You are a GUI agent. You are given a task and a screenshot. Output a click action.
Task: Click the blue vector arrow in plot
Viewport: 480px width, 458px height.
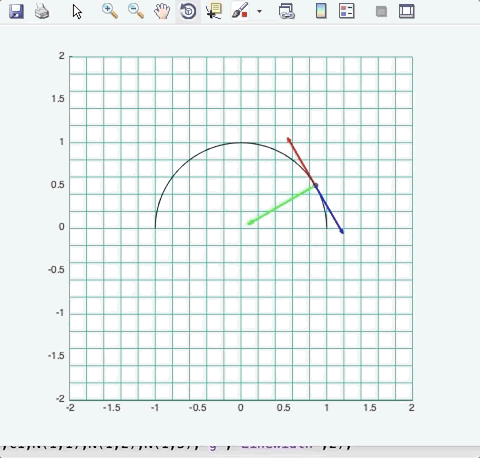329,209
